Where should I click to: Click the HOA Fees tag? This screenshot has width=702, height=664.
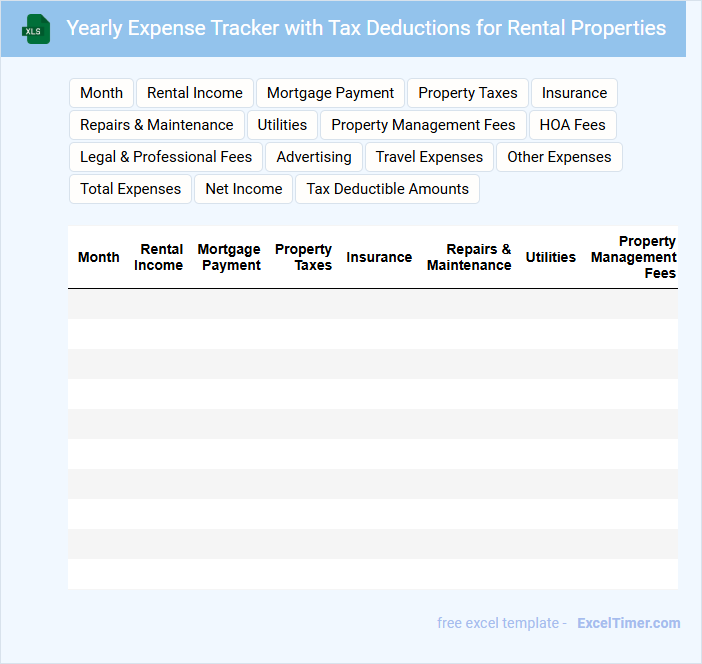[x=573, y=125]
